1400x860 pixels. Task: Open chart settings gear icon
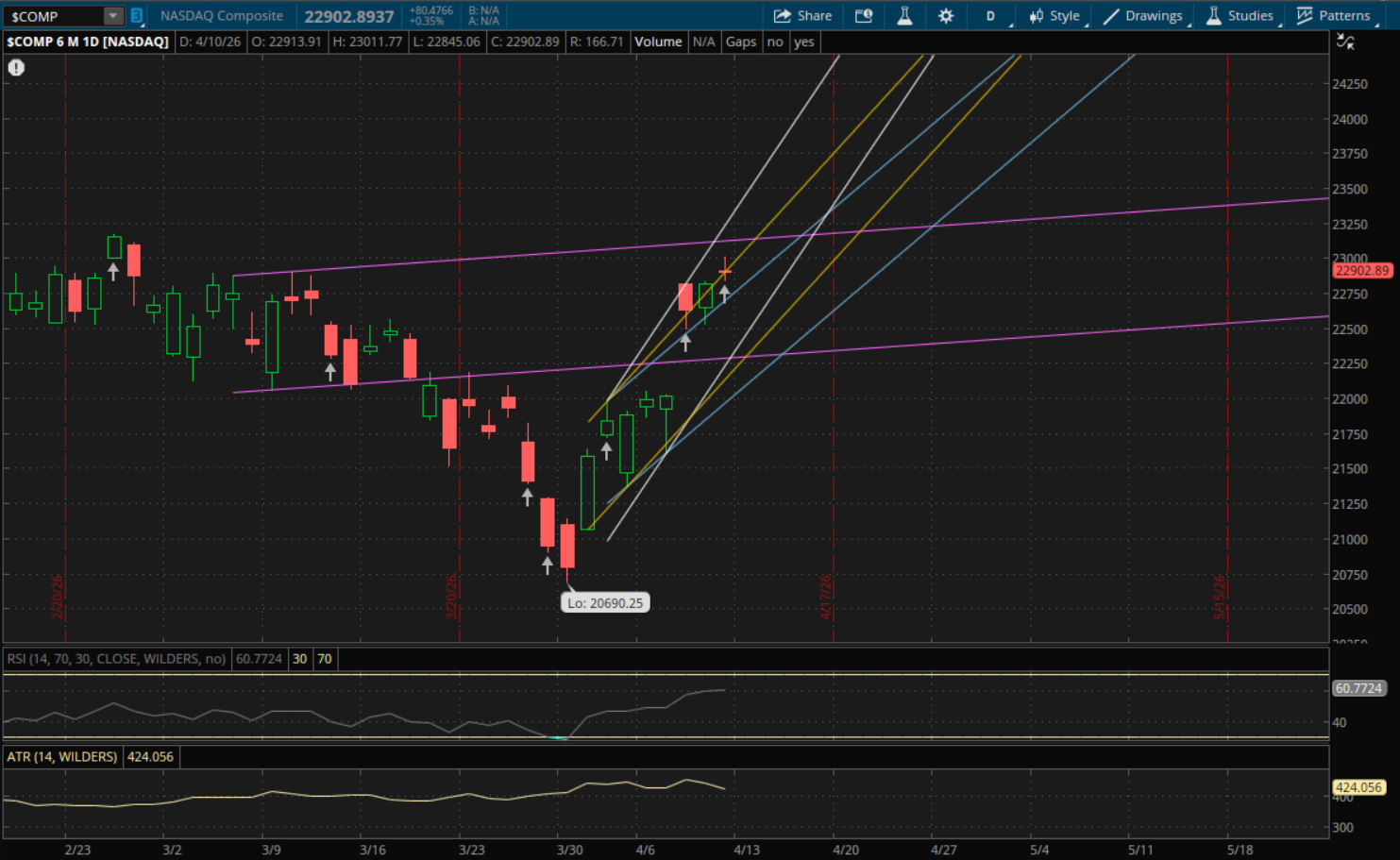point(945,16)
